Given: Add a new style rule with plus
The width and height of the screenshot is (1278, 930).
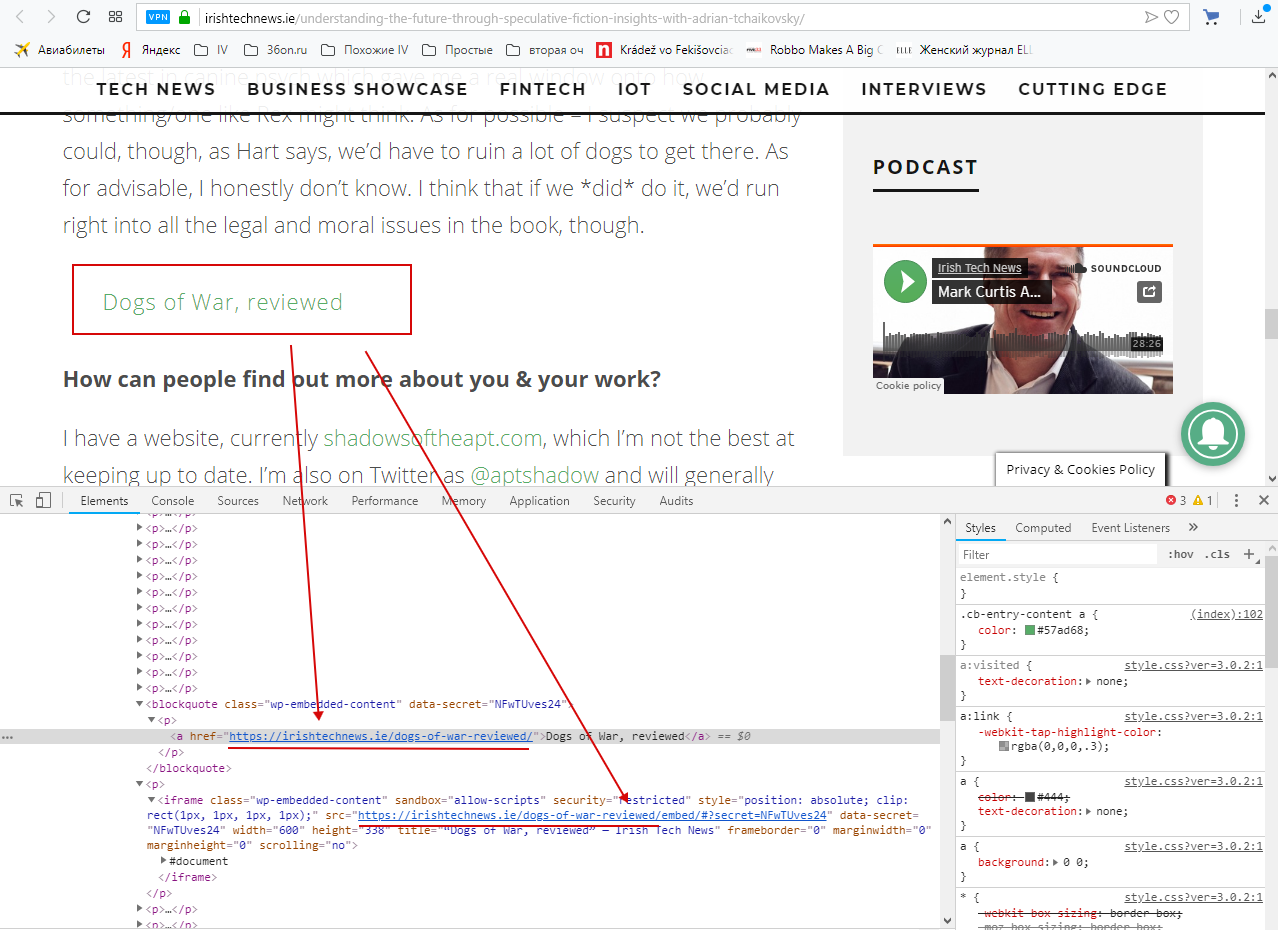Looking at the screenshot, I should click(x=1248, y=554).
